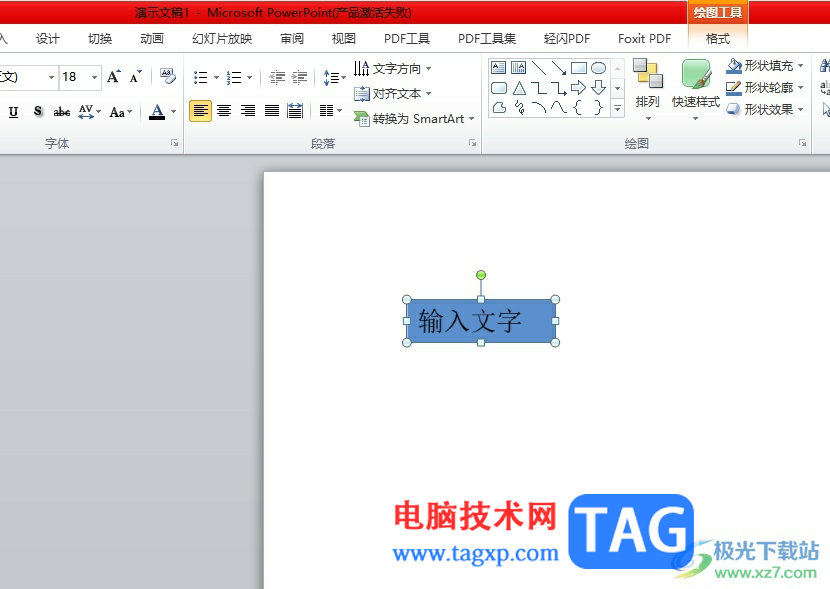Open 形状填充 shape fill options

coord(765,66)
